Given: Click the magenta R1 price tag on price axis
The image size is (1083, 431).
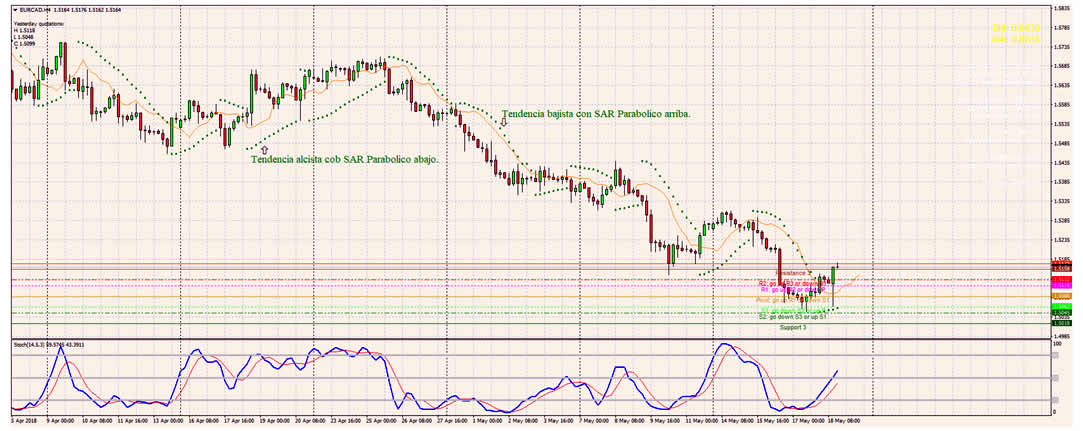Looking at the screenshot, I should point(1062,285).
